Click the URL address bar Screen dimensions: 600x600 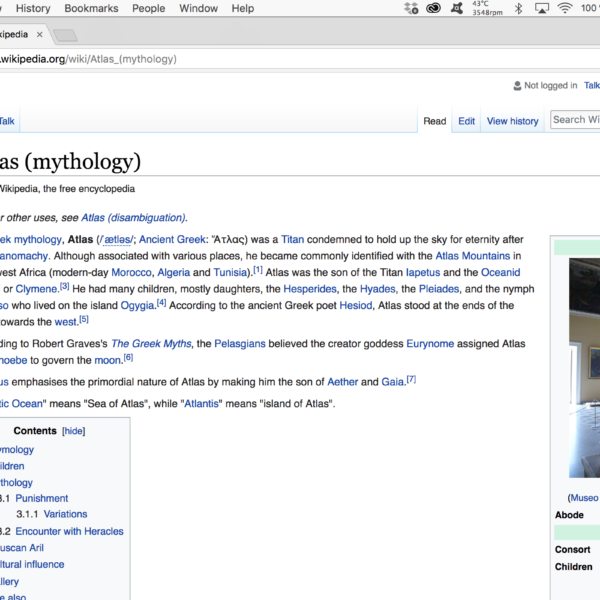(298, 59)
